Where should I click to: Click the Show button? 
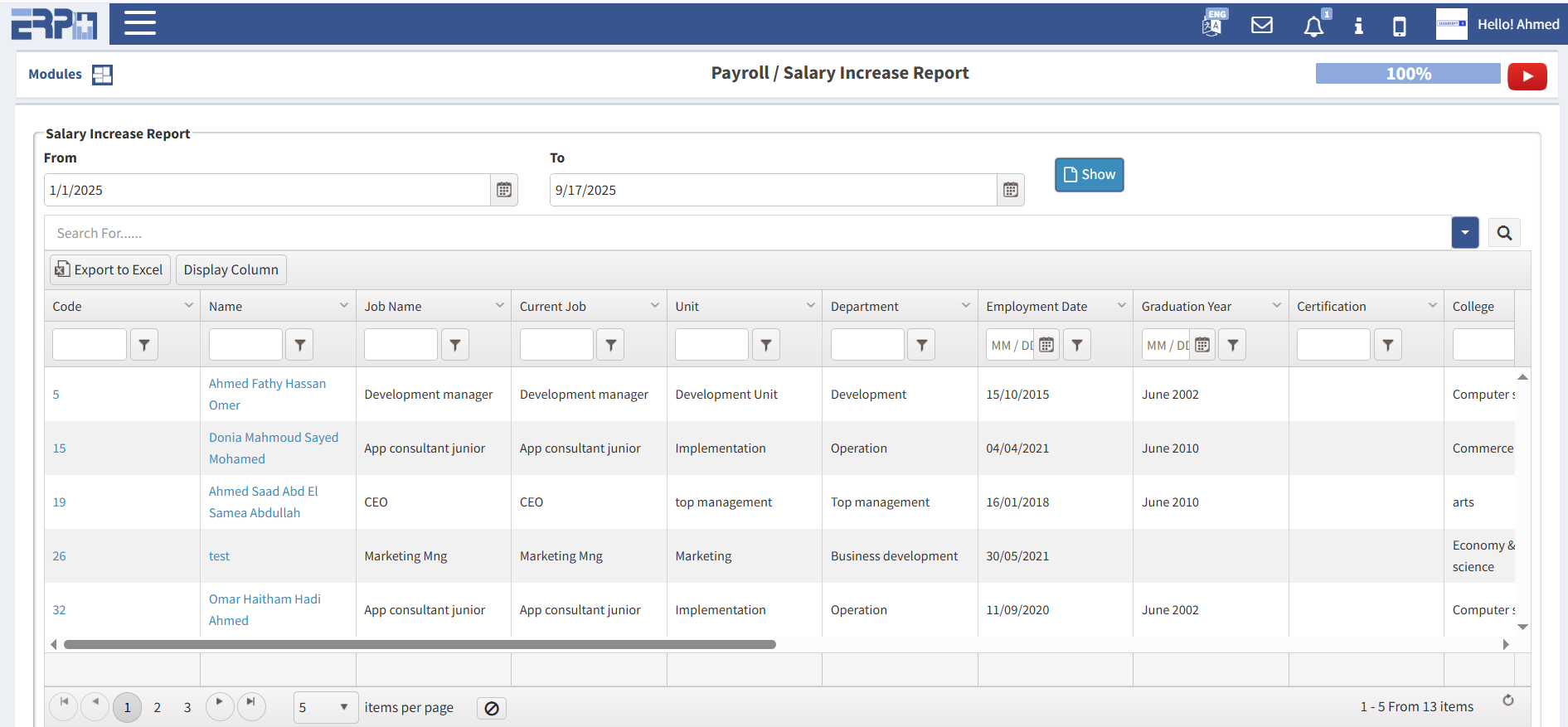pos(1089,175)
